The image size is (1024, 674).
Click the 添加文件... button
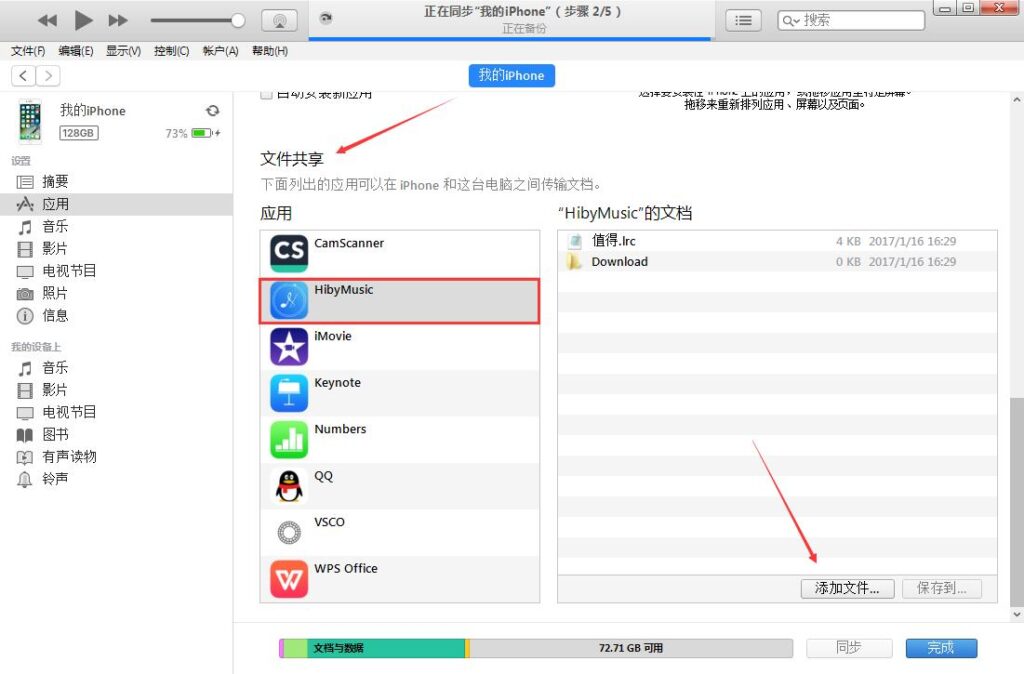847,588
